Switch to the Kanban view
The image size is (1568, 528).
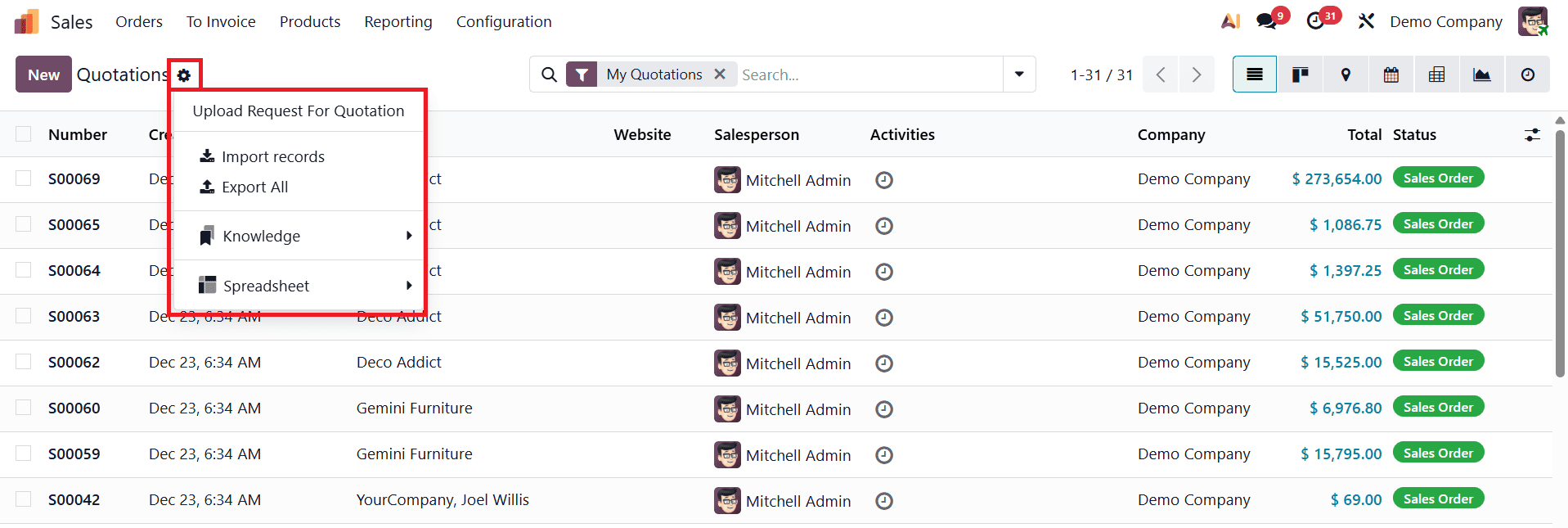click(x=1300, y=74)
